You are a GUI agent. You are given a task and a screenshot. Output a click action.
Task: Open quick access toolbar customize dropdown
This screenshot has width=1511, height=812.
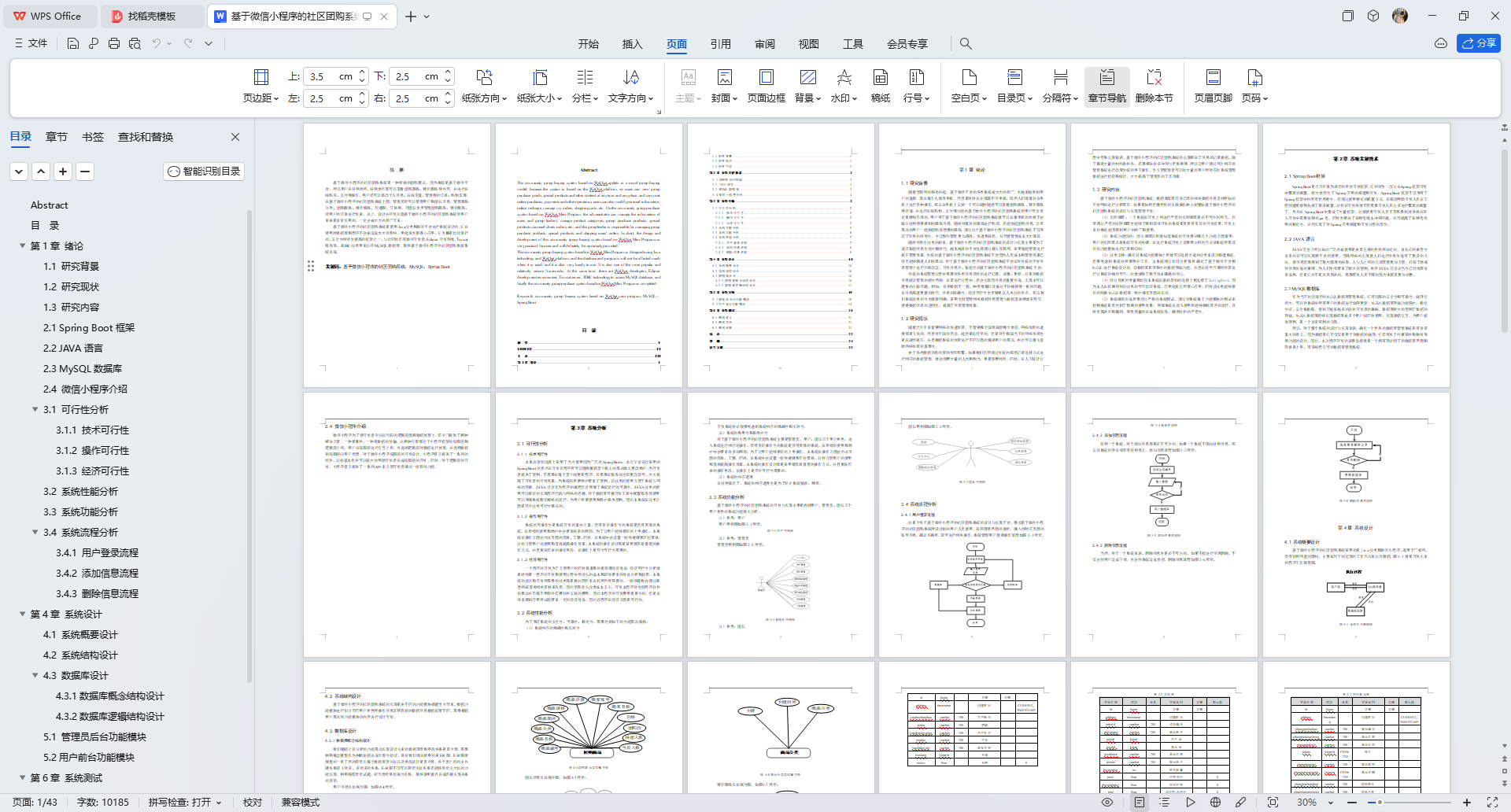point(209,43)
